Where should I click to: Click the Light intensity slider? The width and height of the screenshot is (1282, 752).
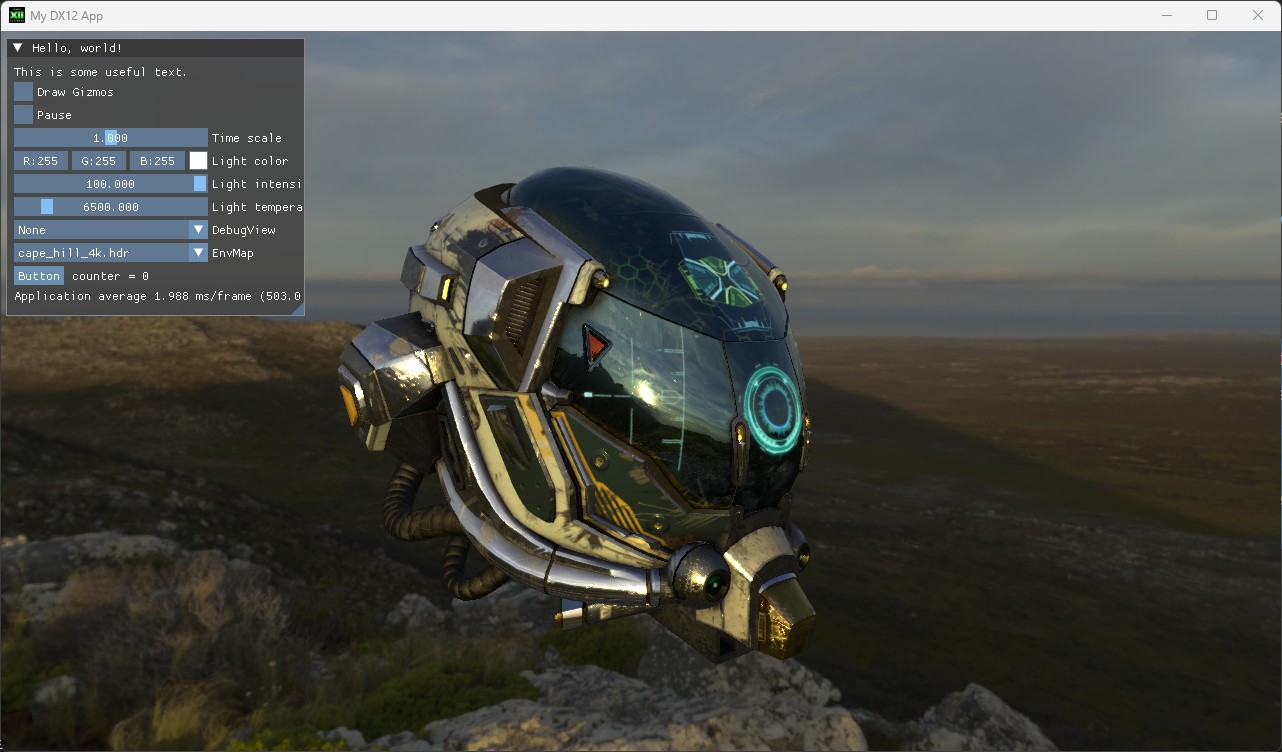(110, 184)
